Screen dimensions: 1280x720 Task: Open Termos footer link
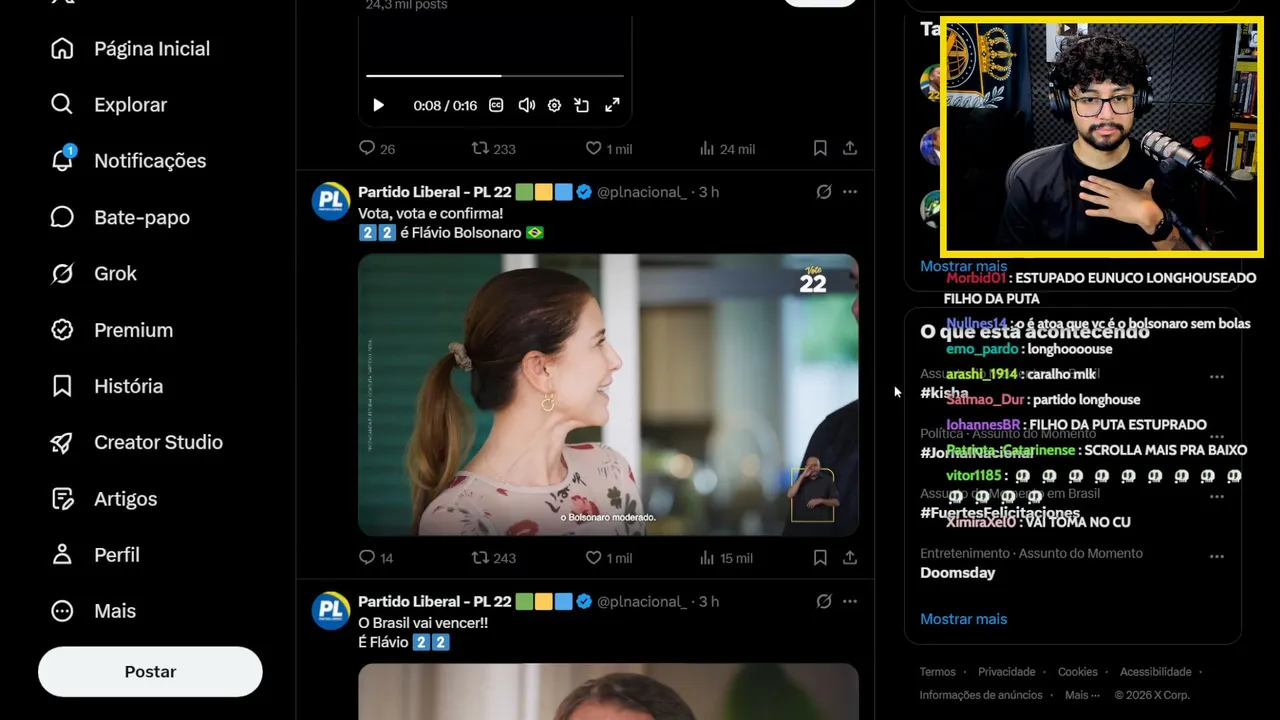coord(938,672)
